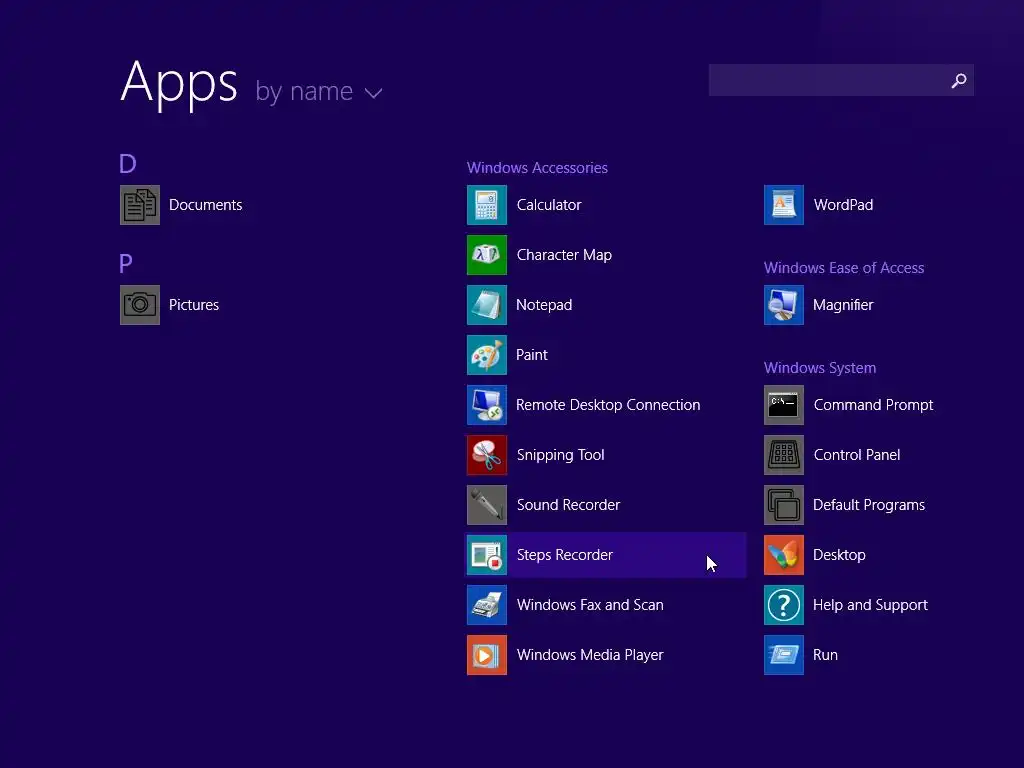Click the 'Windows Media Player' label
This screenshot has width=1024, height=768.
(590, 655)
